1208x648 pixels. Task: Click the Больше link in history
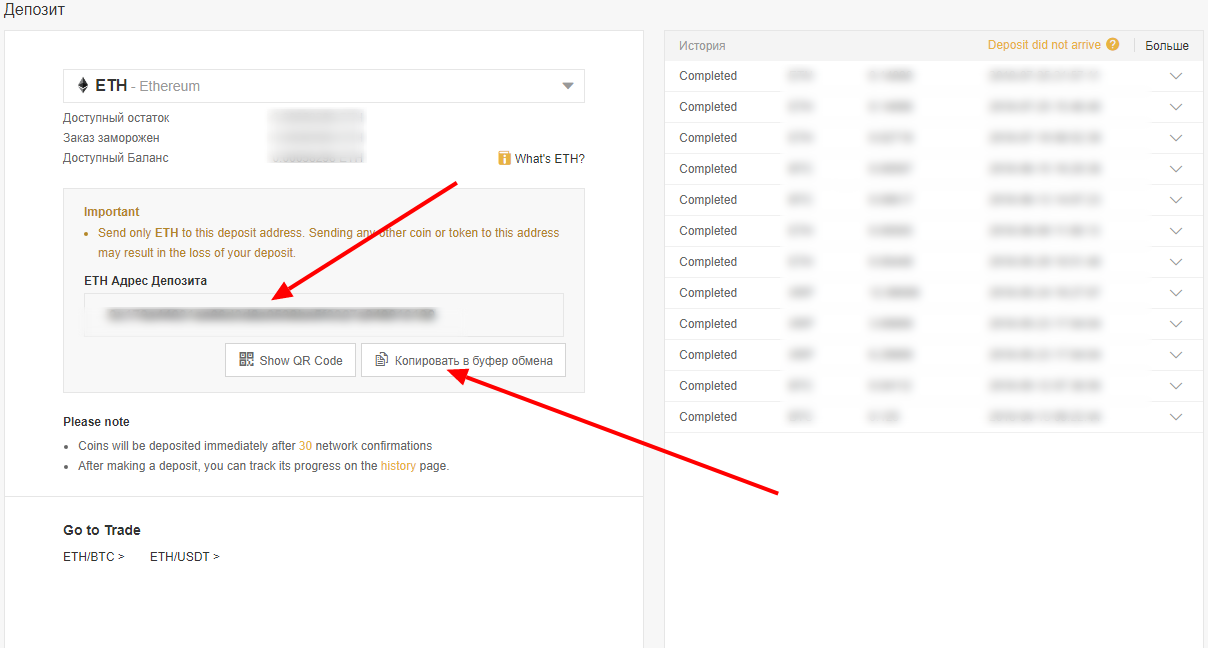[x=1166, y=46]
